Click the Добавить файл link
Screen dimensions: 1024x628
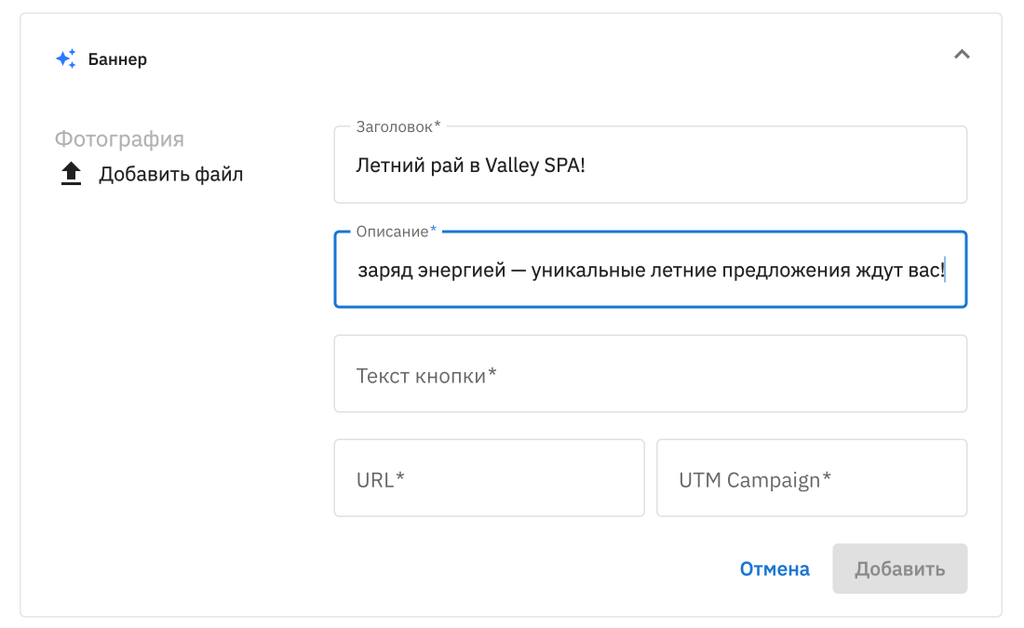click(x=170, y=175)
